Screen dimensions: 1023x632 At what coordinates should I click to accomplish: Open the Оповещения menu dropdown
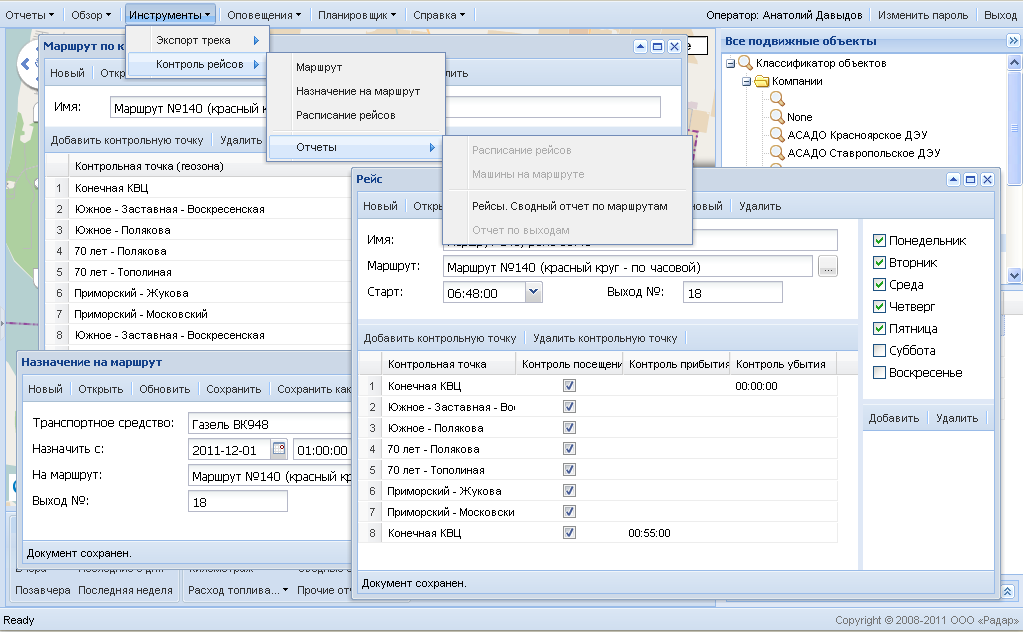pos(264,15)
